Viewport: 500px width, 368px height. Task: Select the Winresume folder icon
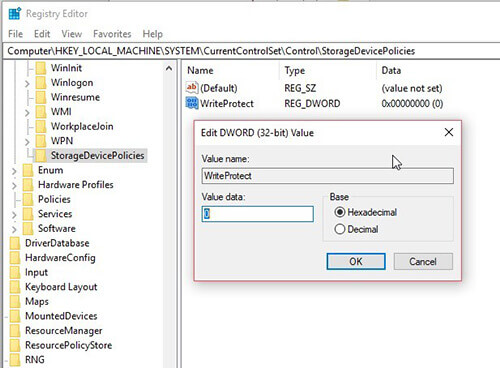(41, 97)
